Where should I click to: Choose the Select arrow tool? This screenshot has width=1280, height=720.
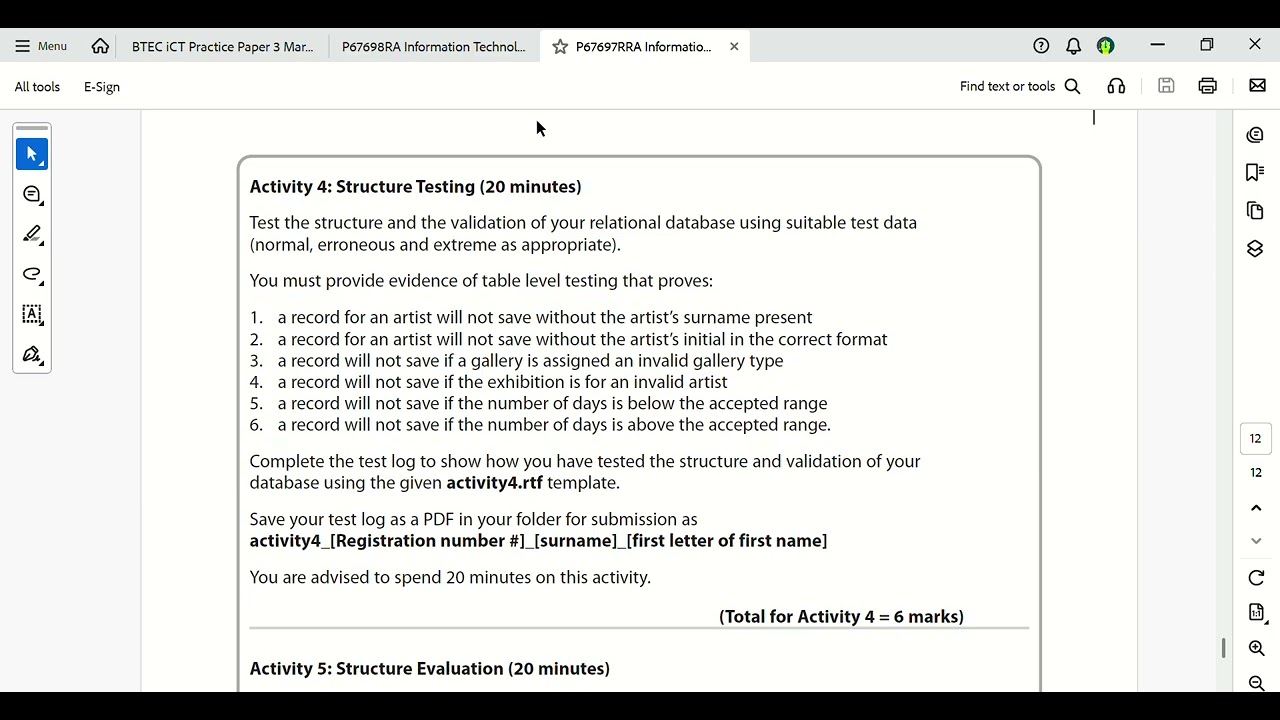pyautogui.click(x=32, y=154)
